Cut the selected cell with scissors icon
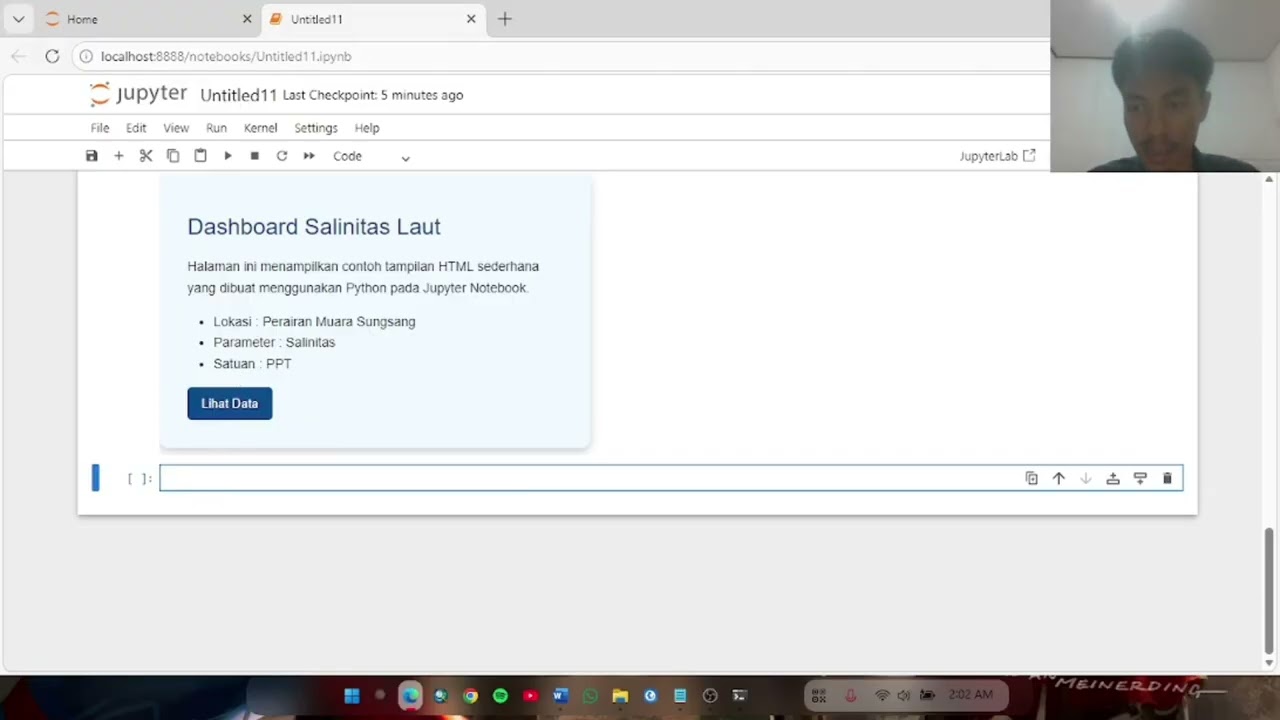The width and height of the screenshot is (1280, 720). click(x=146, y=156)
